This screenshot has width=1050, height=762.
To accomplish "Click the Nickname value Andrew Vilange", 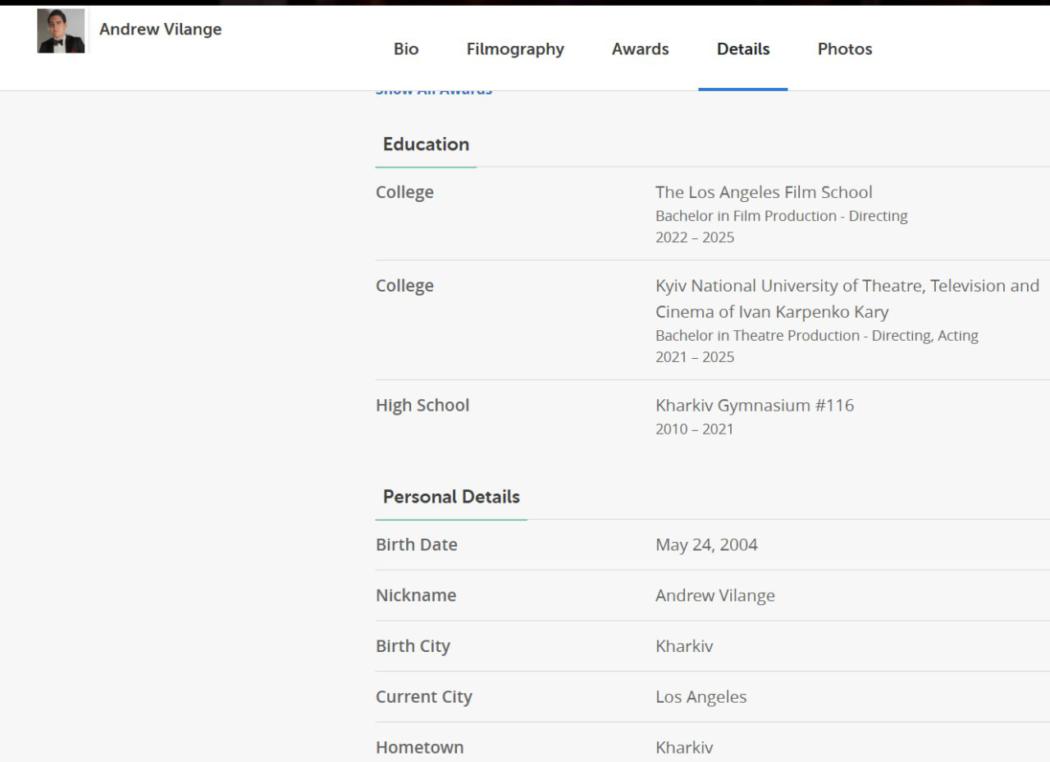I will [715, 596].
